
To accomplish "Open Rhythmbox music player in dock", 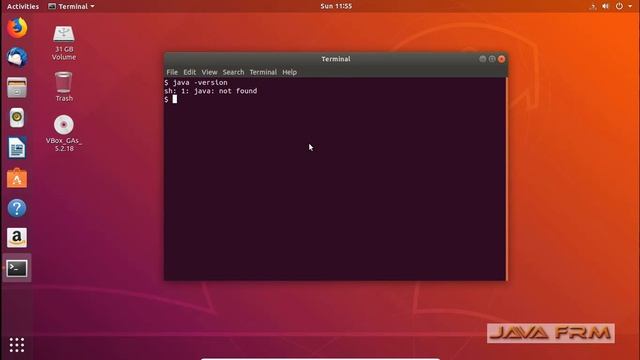I will 17,118.
